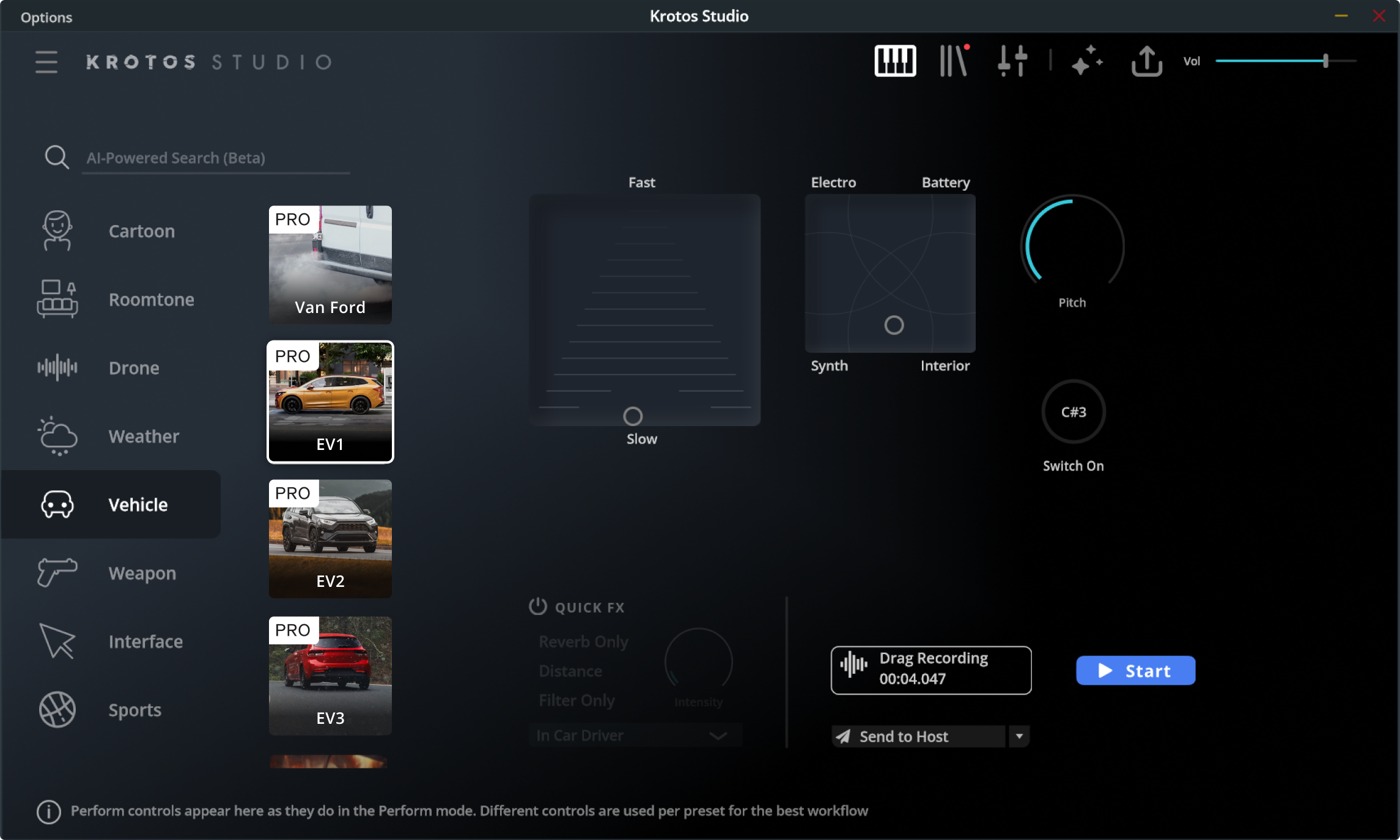
Task: Click the Drag Recording waveform icon
Action: (x=853, y=665)
